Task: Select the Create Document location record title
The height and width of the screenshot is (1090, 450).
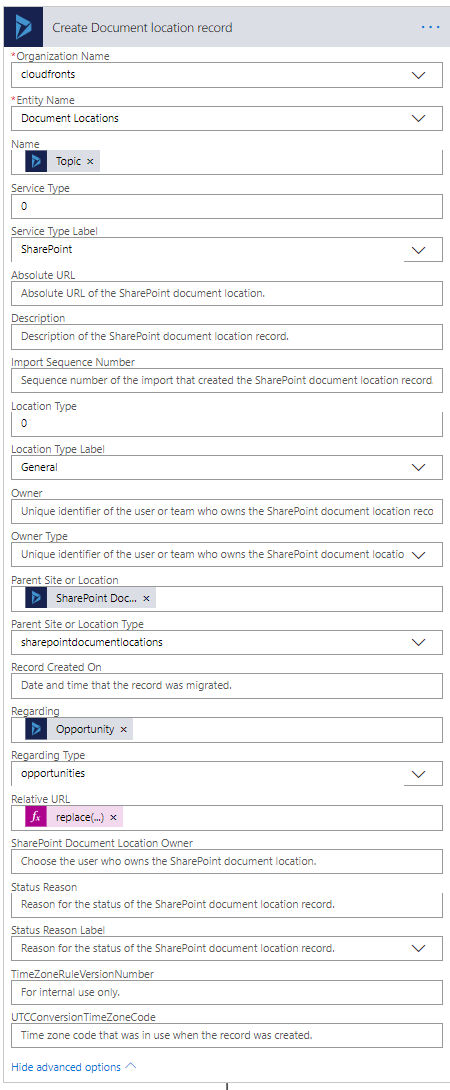Action: tap(143, 28)
